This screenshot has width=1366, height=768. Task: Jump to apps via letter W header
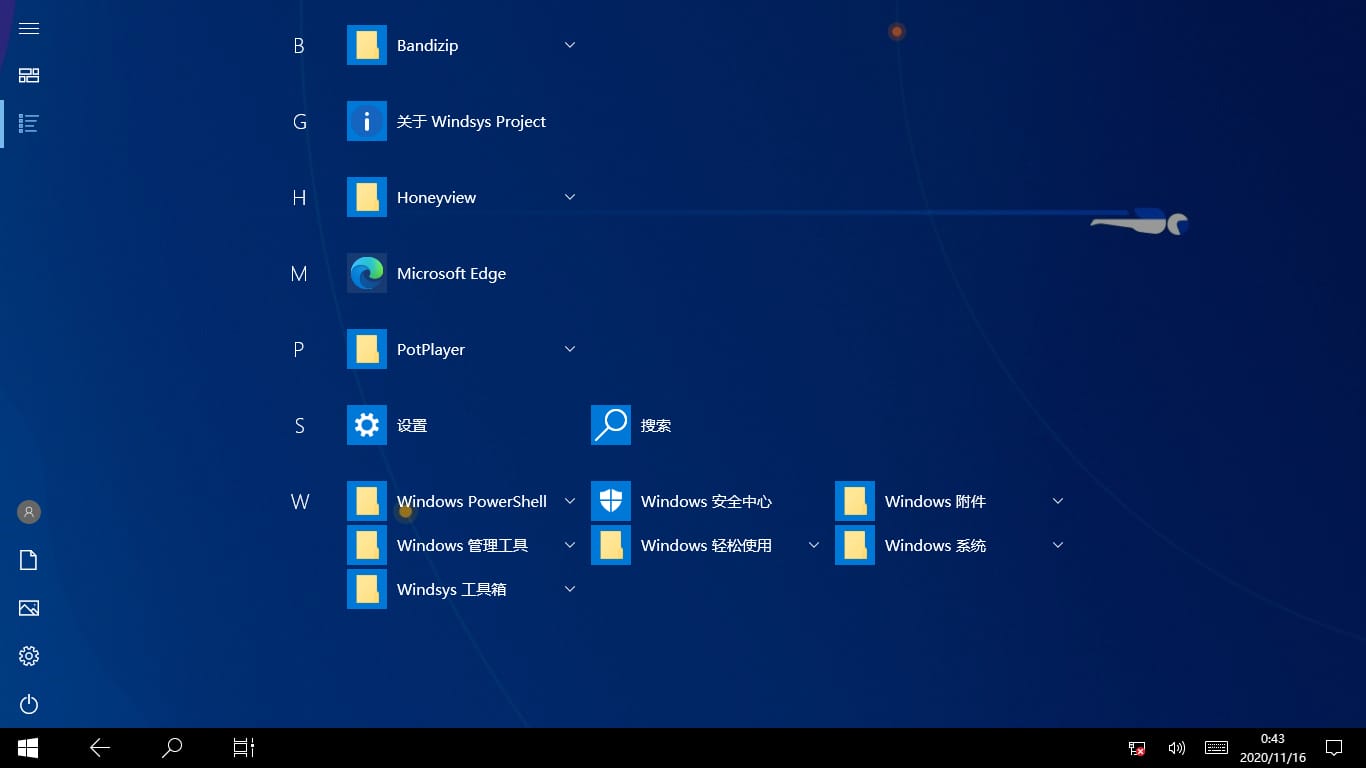pos(299,502)
